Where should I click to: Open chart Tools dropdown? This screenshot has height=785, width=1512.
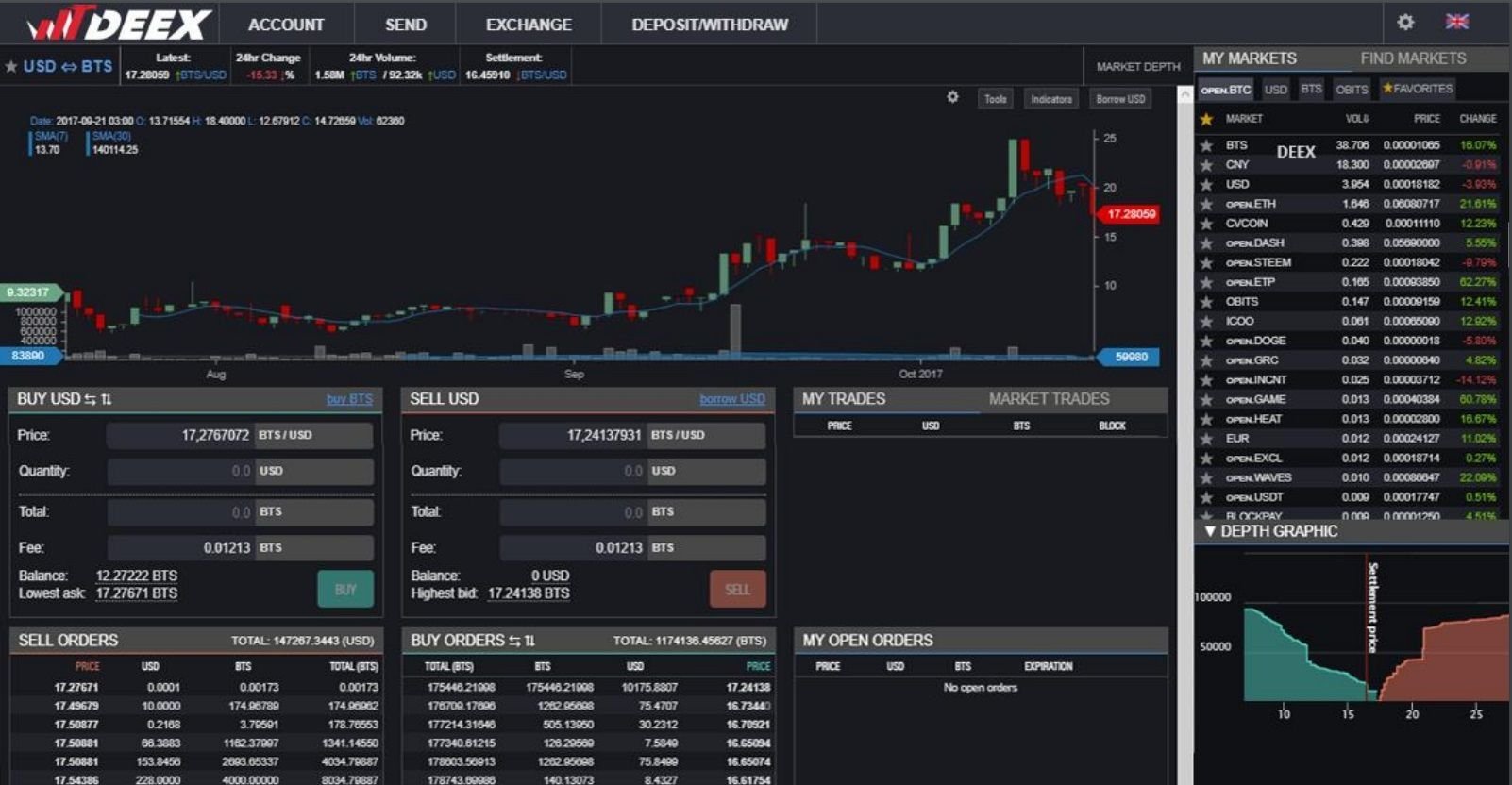[x=995, y=98]
